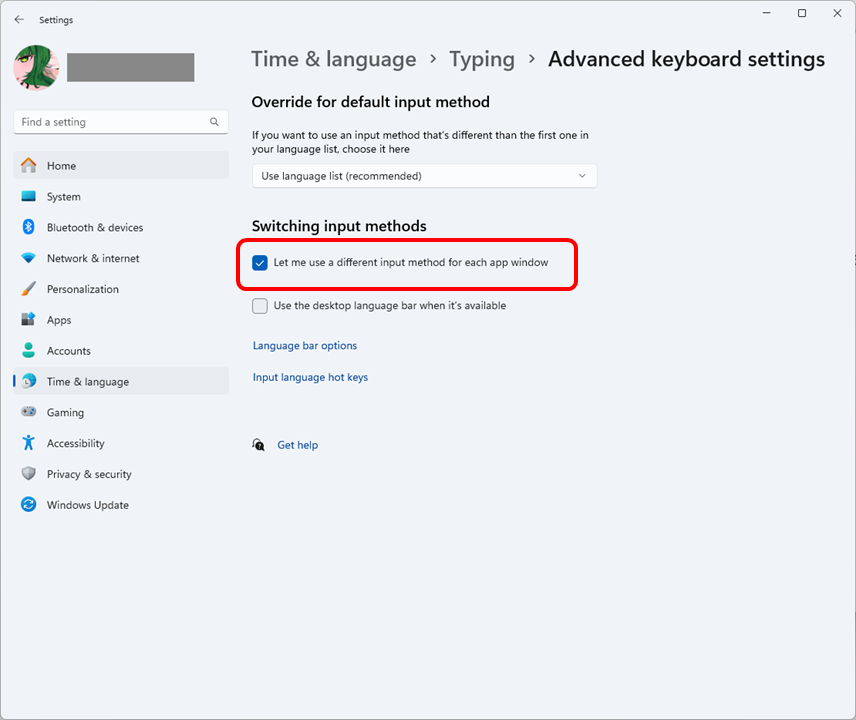The image size is (856, 720).
Task: Go to Typing in the breadcrumb
Action: 481,59
